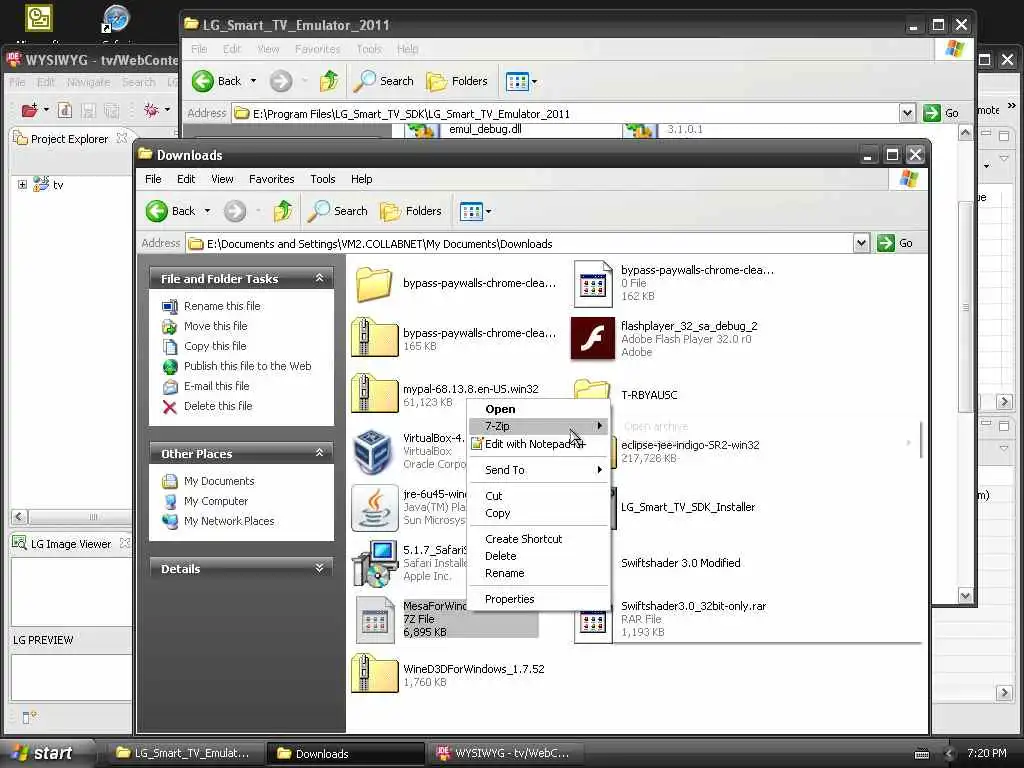Image resolution: width=1024 pixels, height=768 pixels.
Task: Click Folders in LG_Smart_TV_Emulator_2011 window
Action: [457, 81]
